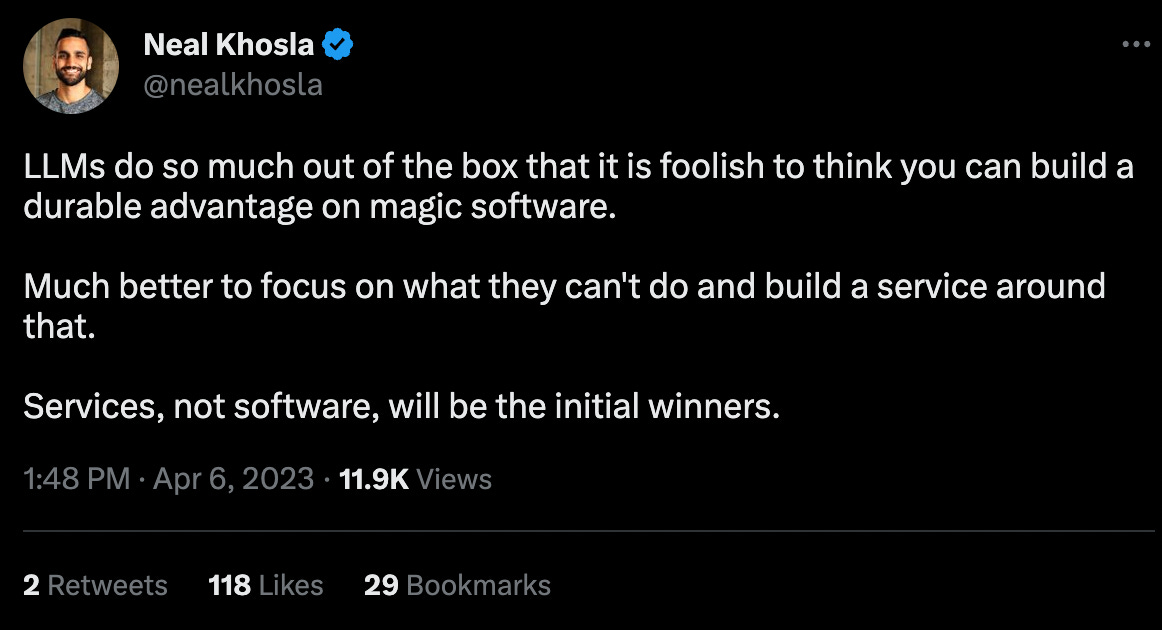The width and height of the screenshot is (1162, 630).
Task: View the list of Likes
Action: [x=290, y=585]
